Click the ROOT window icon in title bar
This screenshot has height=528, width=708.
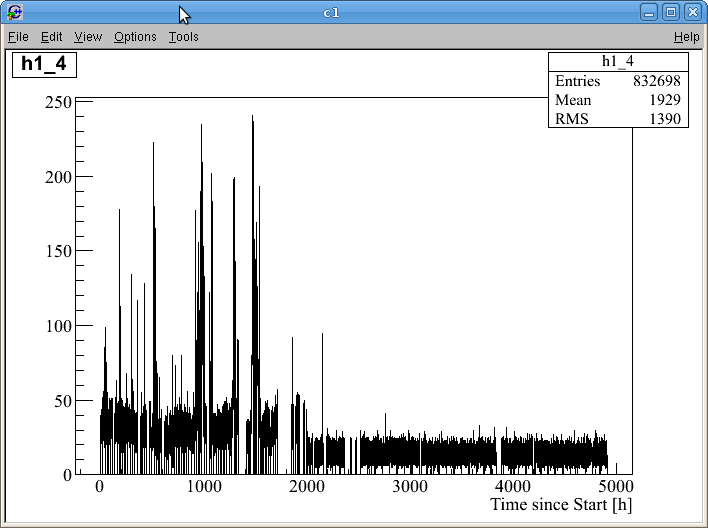[15, 12]
